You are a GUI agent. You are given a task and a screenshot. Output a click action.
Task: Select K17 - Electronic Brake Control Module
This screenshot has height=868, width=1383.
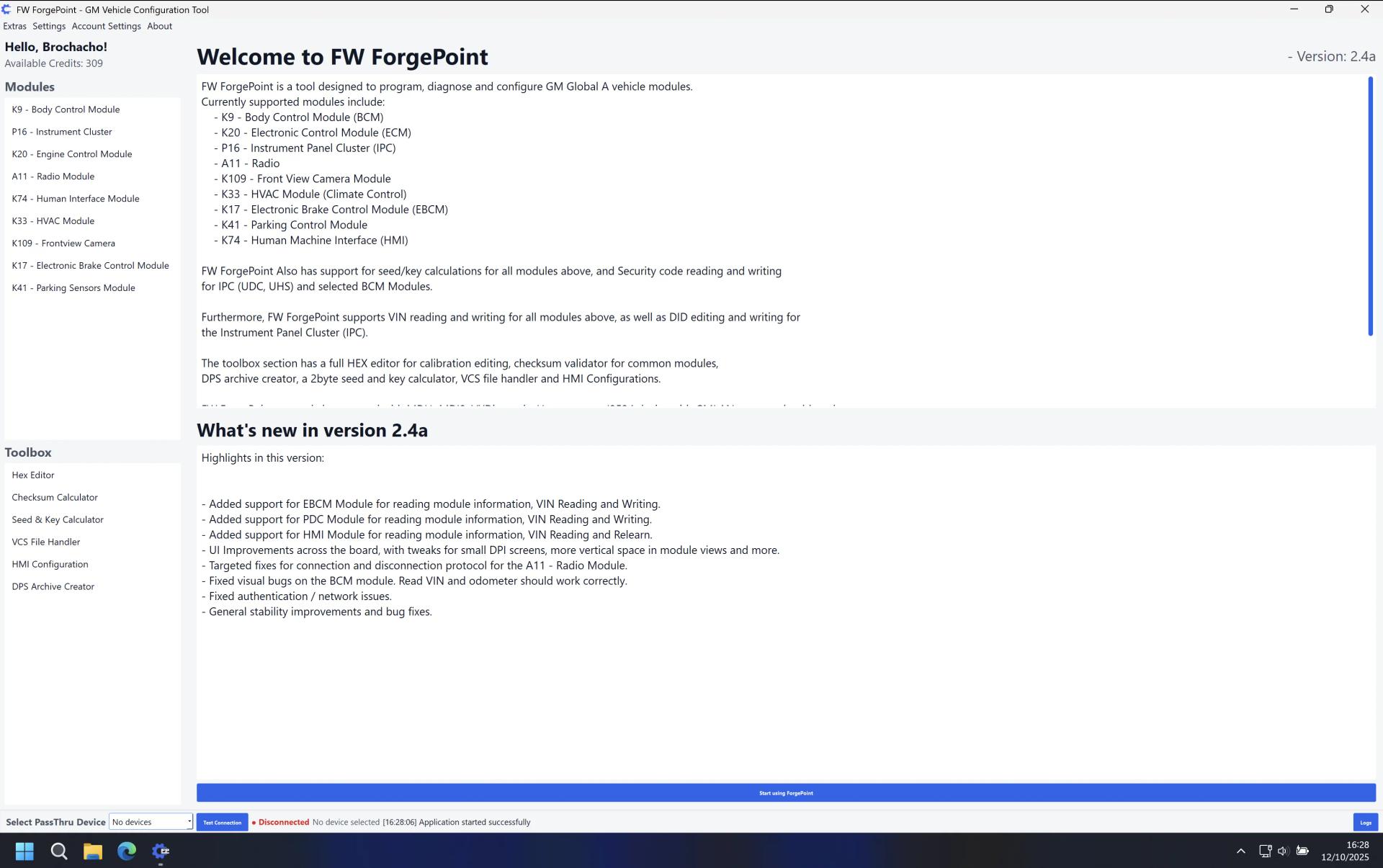point(92,266)
